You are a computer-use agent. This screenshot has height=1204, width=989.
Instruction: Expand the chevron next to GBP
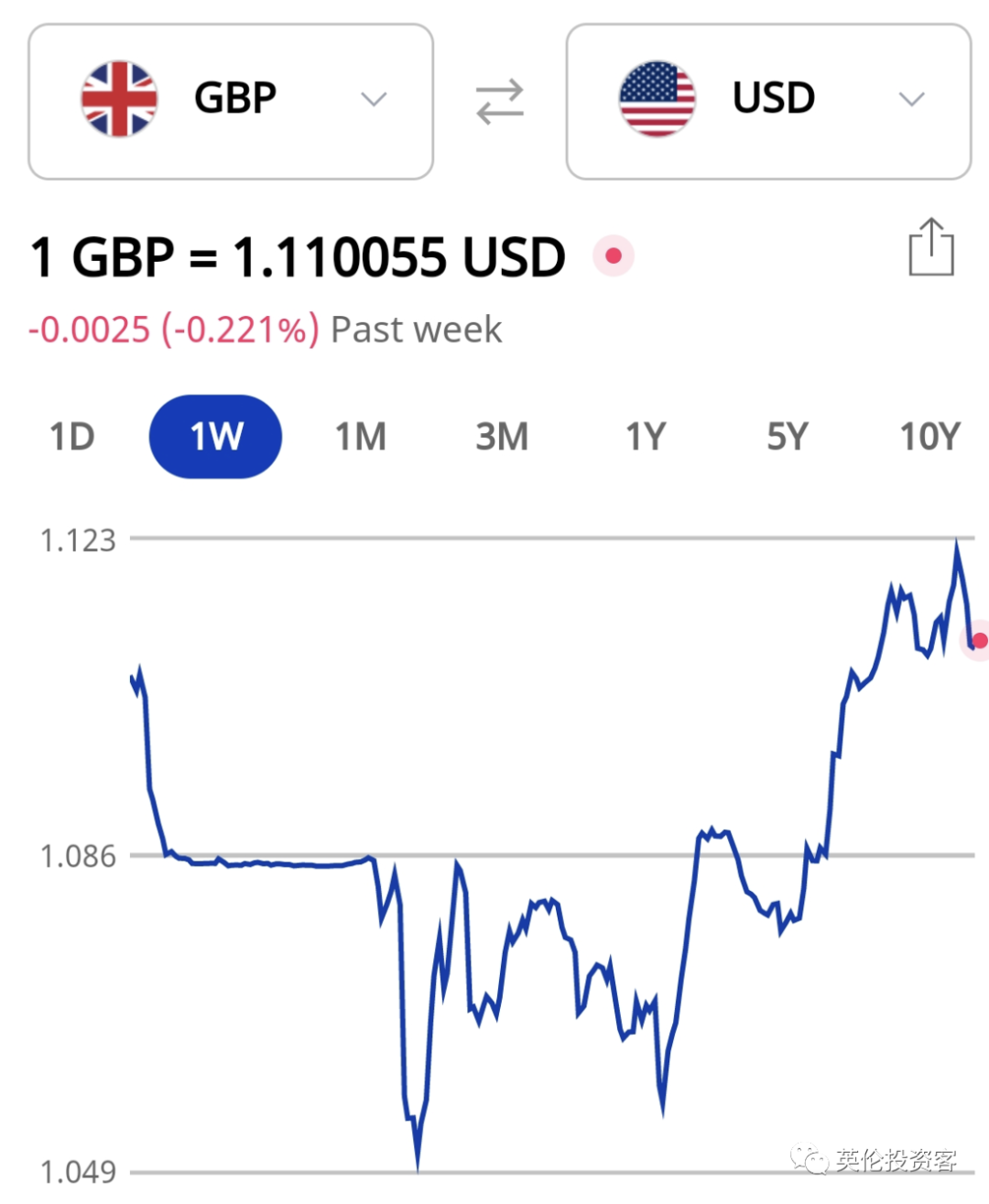pos(374,99)
